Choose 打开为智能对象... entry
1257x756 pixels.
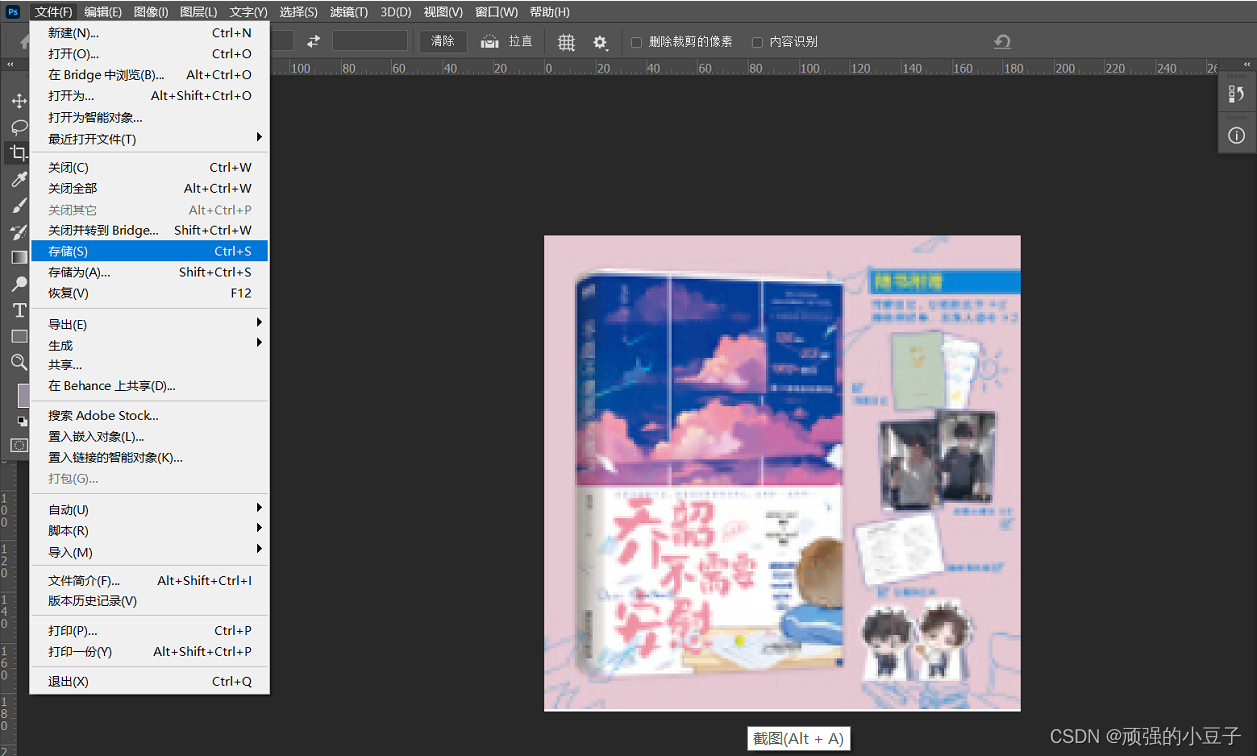pos(150,117)
